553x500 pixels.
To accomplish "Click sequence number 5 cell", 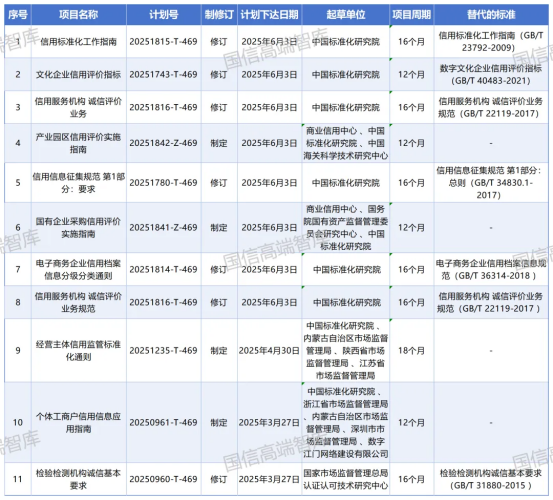I will point(18,183).
